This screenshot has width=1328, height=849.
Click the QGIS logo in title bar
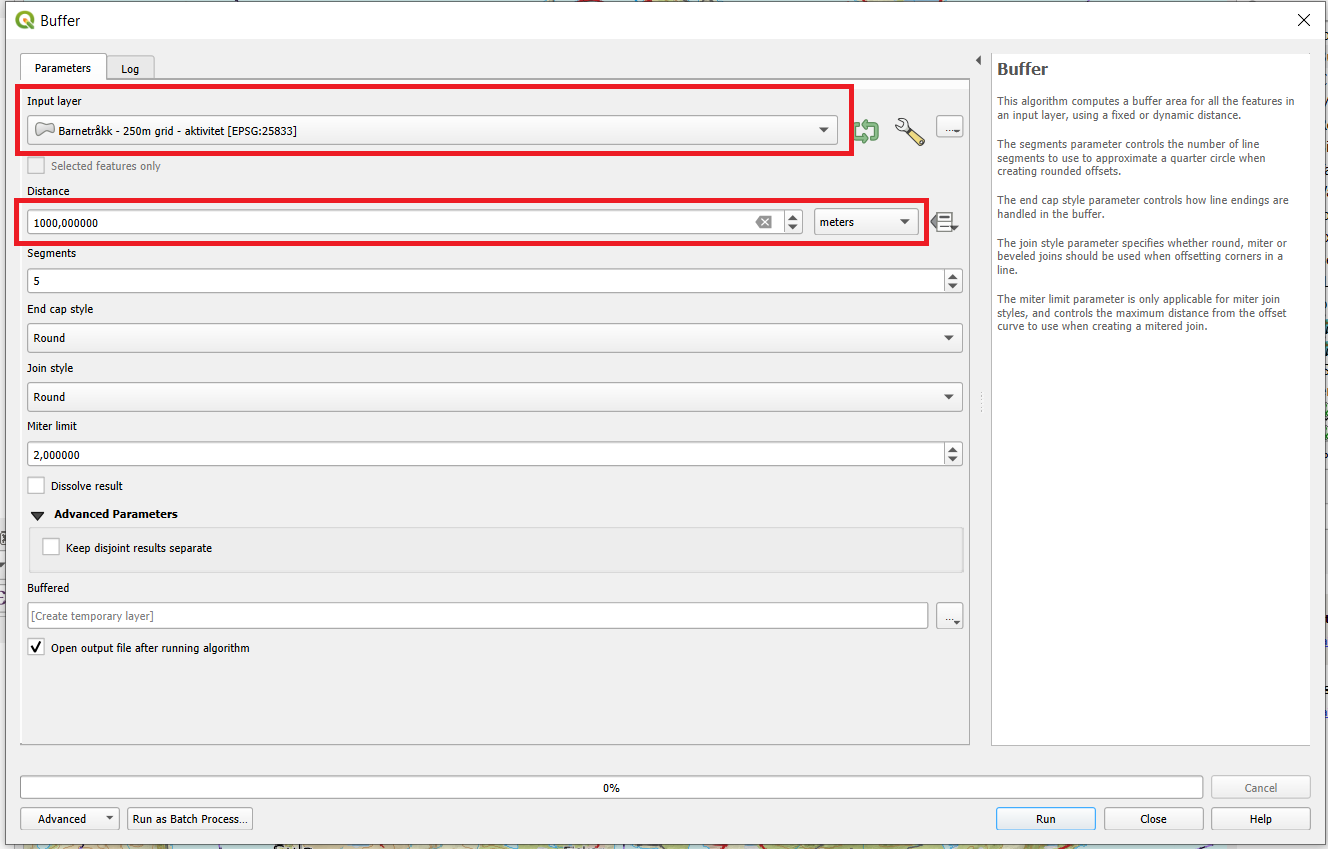pos(25,20)
